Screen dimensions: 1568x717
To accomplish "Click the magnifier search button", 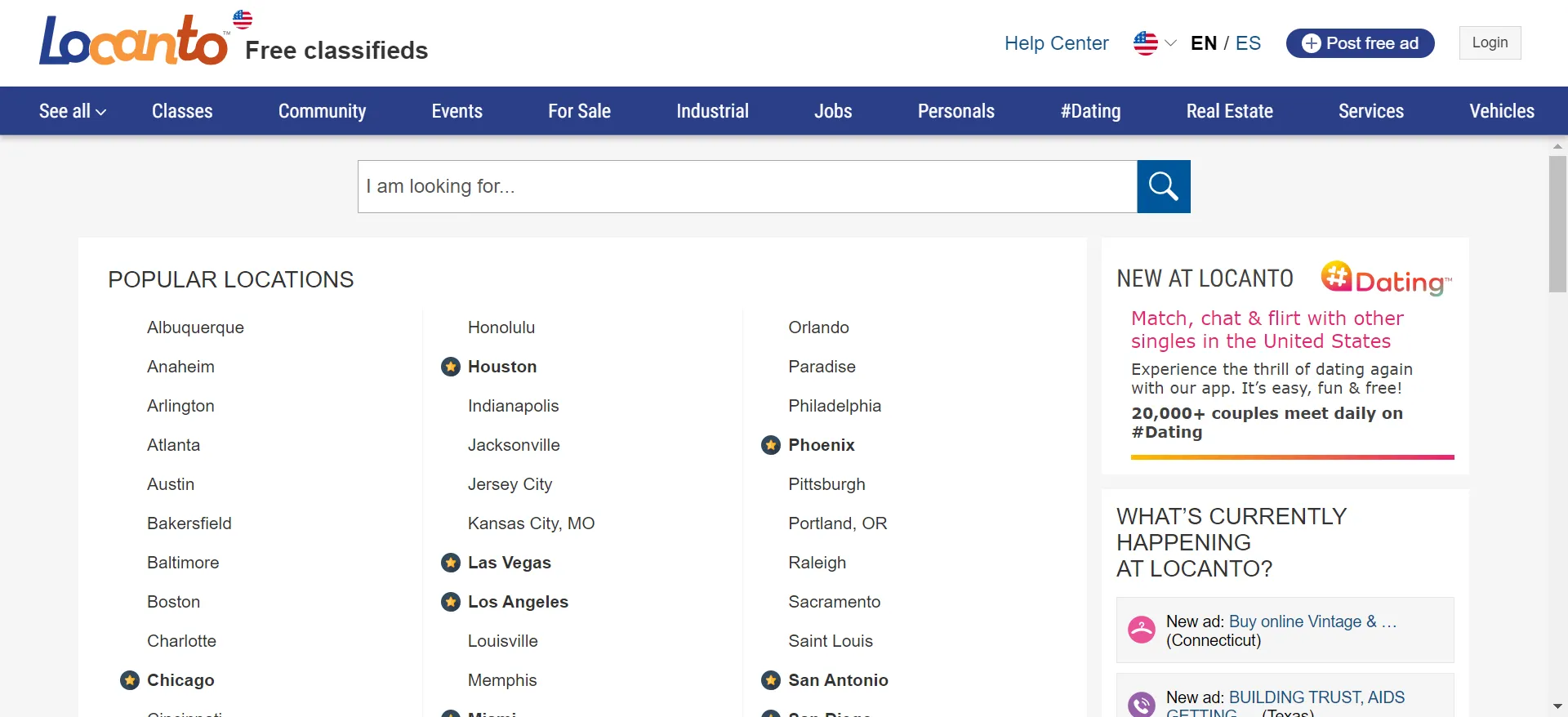I will coord(1164,186).
